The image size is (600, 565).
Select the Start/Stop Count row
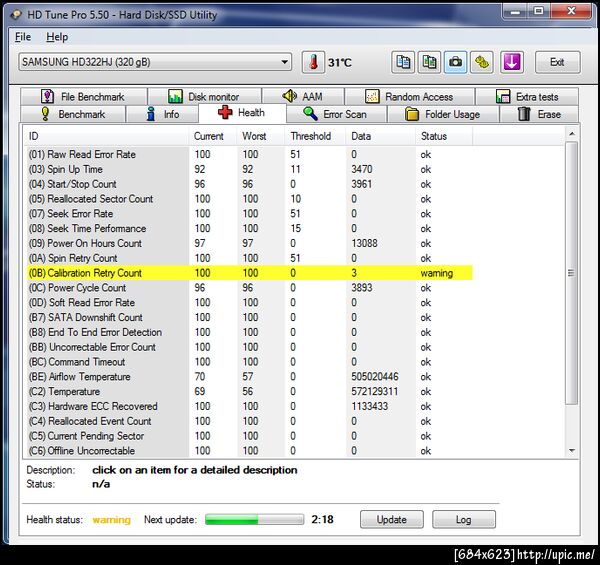click(x=249, y=184)
